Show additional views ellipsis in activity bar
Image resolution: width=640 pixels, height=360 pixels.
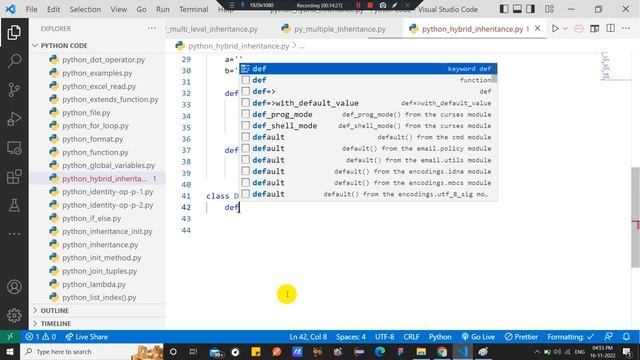tap(14, 234)
